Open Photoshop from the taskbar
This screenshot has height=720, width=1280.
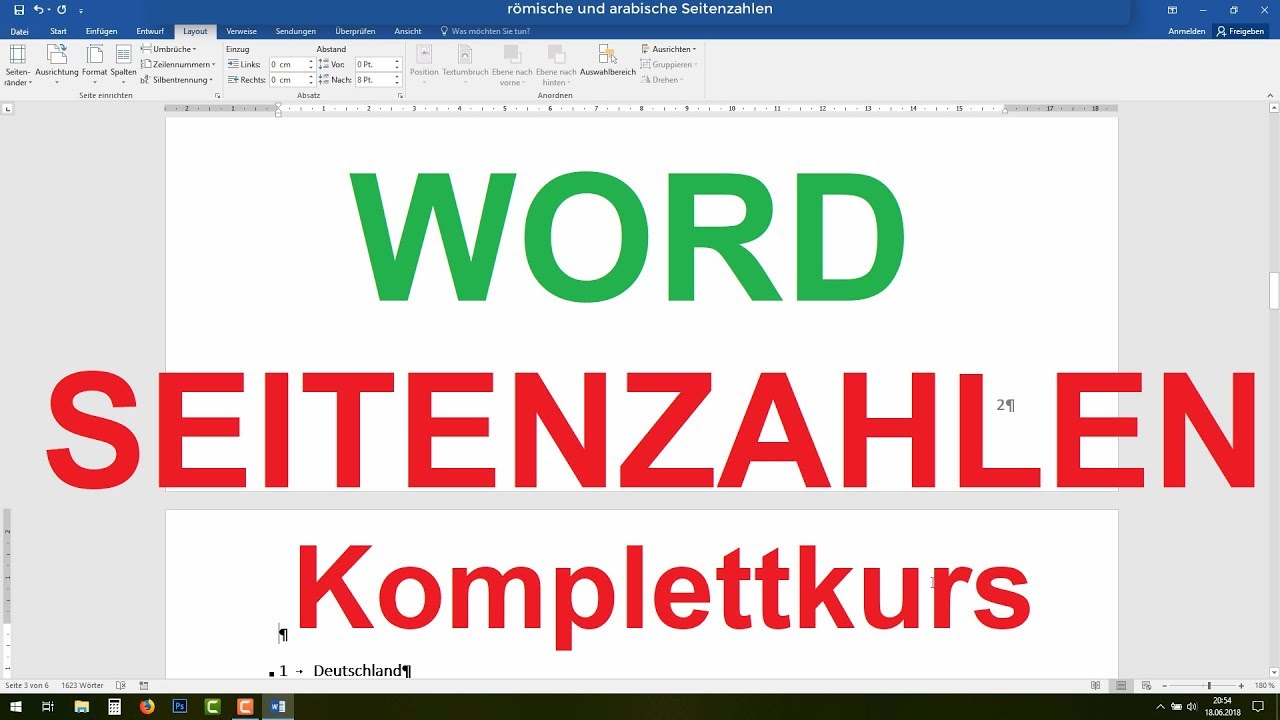[x=180, y=706]
